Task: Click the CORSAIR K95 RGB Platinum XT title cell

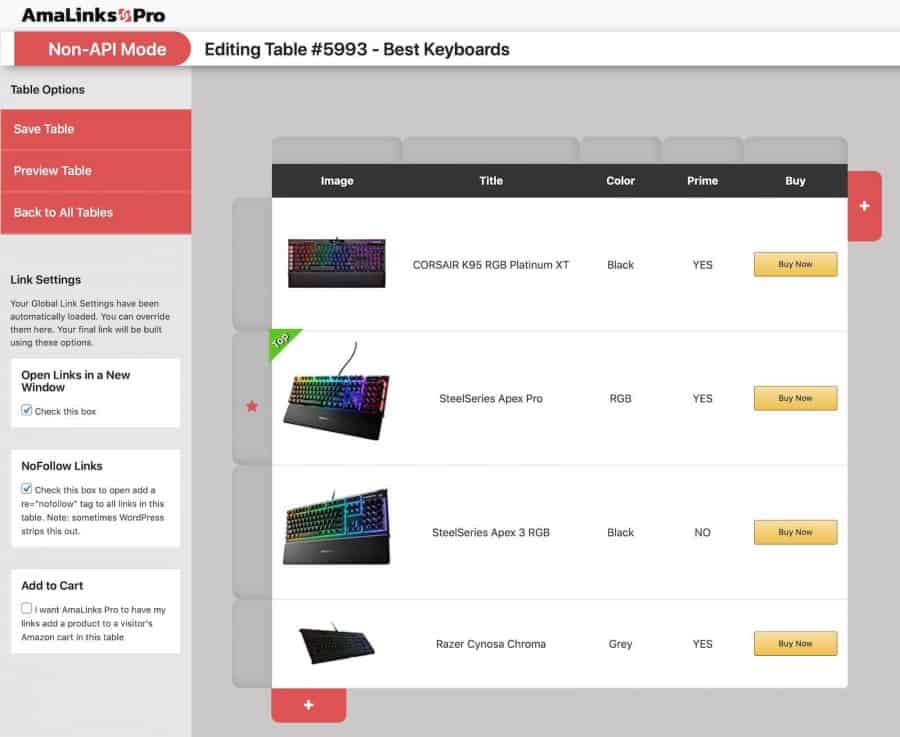Action: click(491, 265)
